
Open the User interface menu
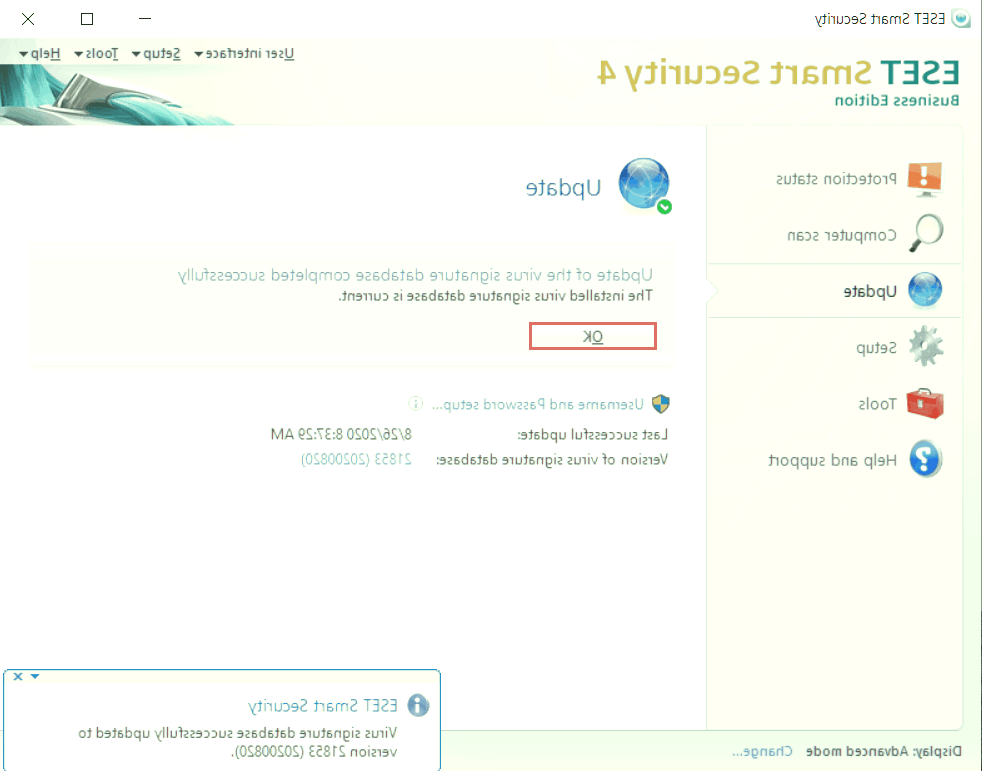244,53
